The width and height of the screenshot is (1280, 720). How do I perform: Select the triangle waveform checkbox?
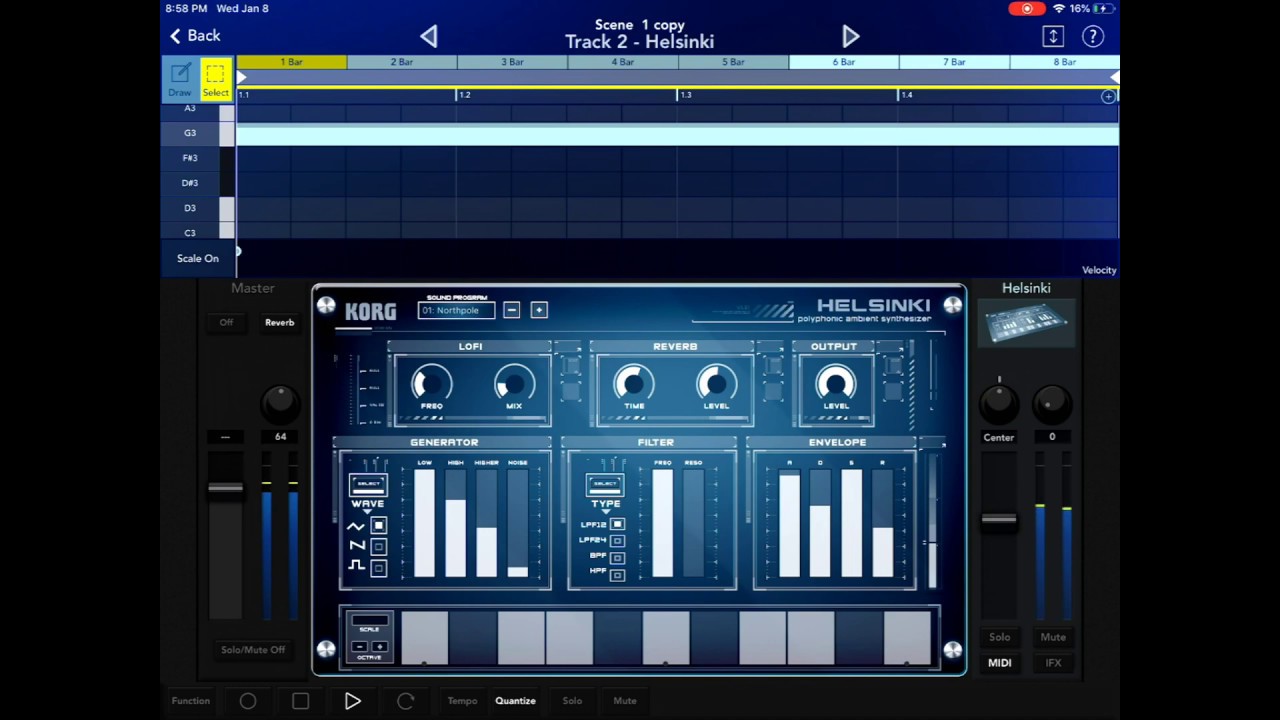coord(378,526)
